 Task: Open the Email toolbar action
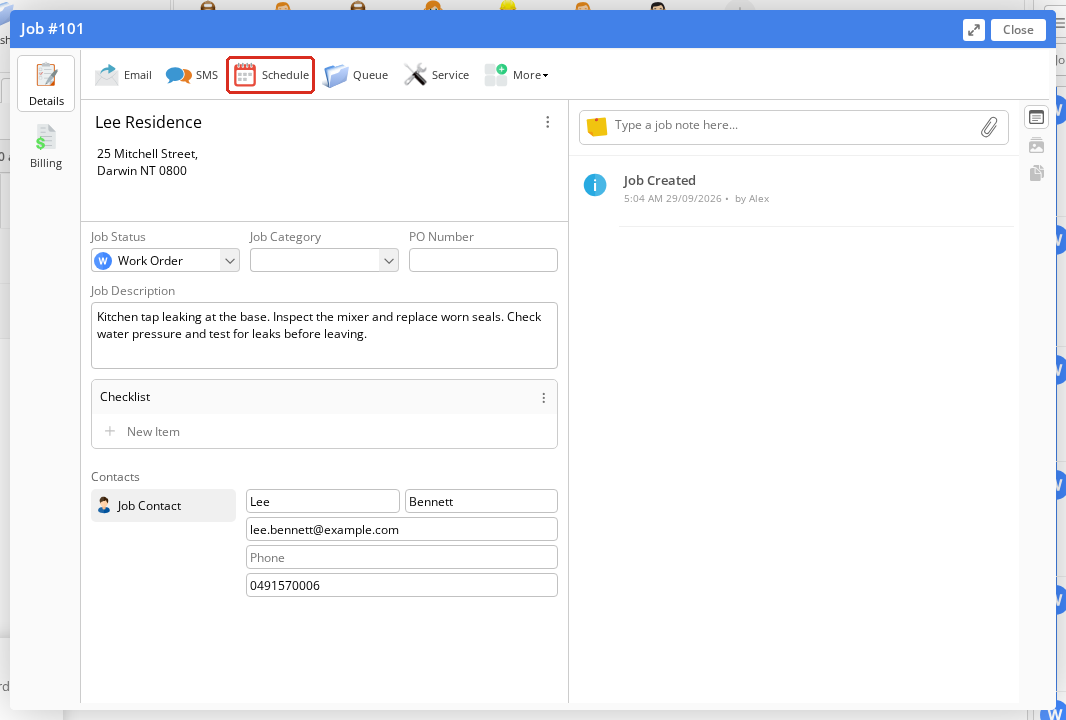(x=123, y=75)
